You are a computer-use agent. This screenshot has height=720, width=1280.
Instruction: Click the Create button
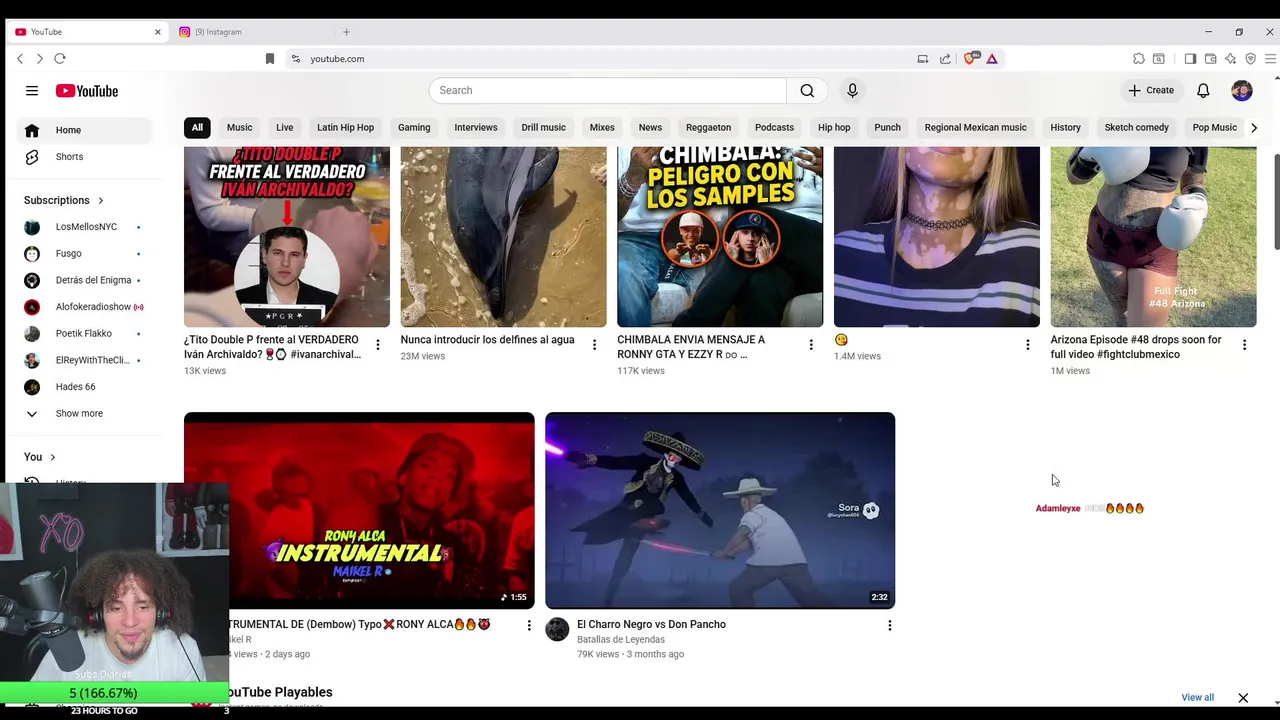click(1151, 90)
